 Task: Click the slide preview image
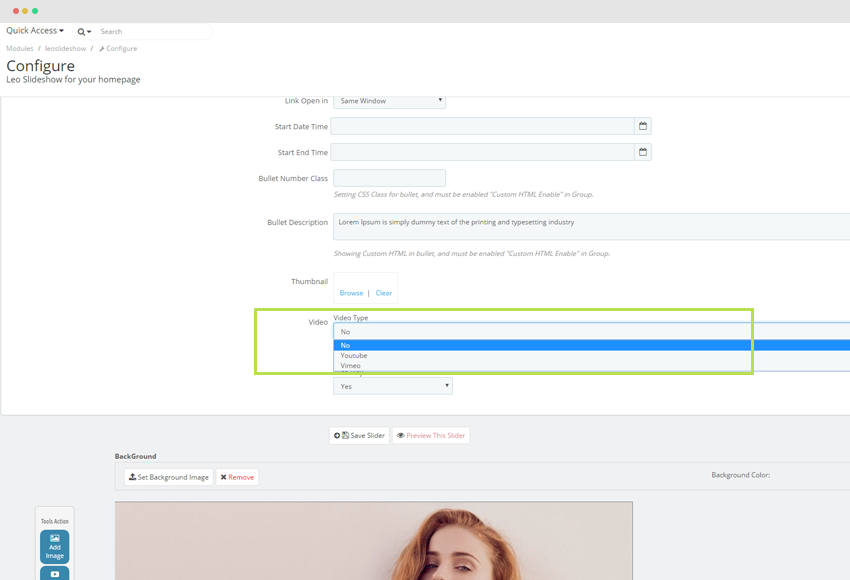pyautogui.click(x=374, y=540)
